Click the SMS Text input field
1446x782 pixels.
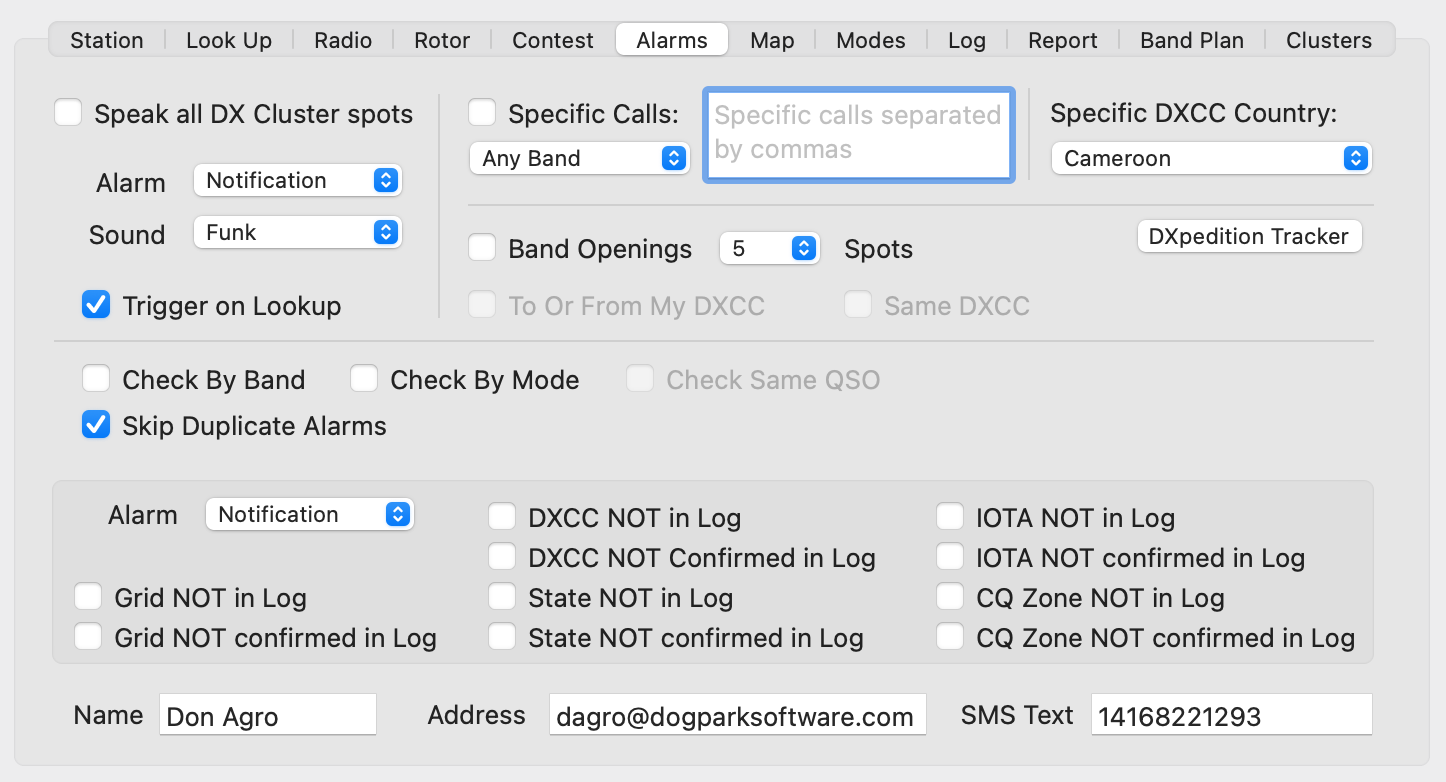tap(1231, 716)
